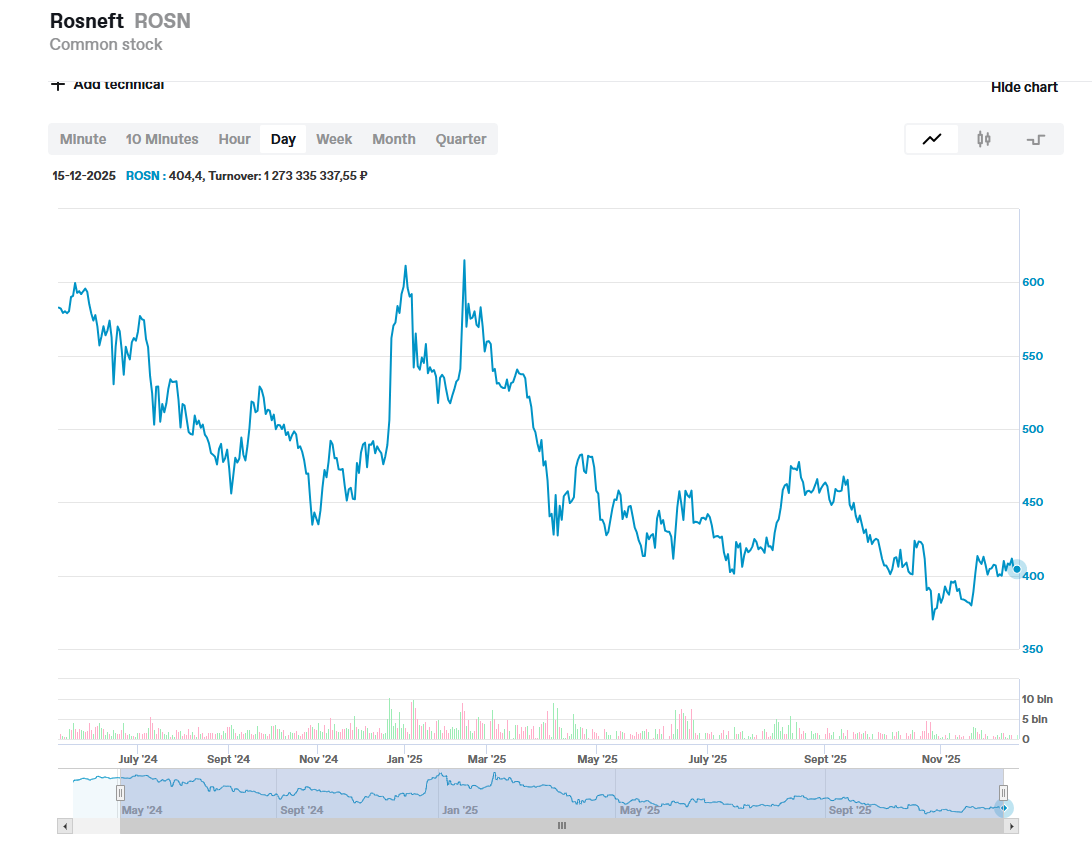Click the May '25 time axis label
Screen dimensions: 1092x847
(x=598, y=759)
